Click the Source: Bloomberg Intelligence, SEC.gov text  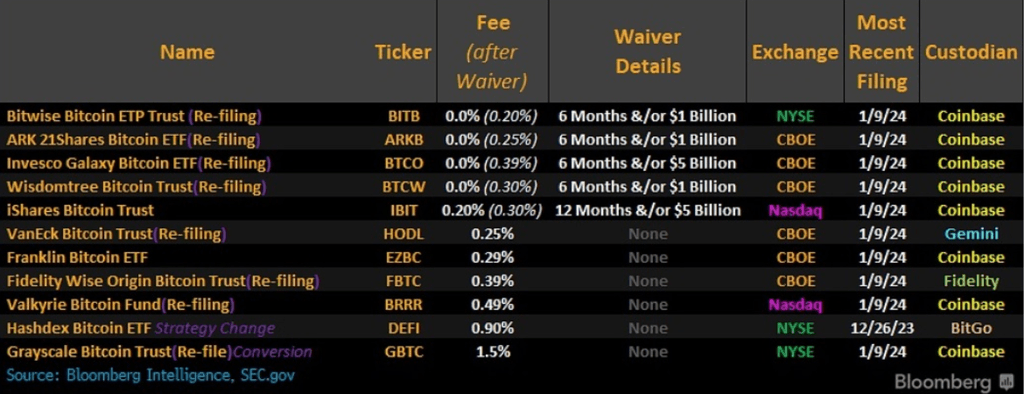151,375
